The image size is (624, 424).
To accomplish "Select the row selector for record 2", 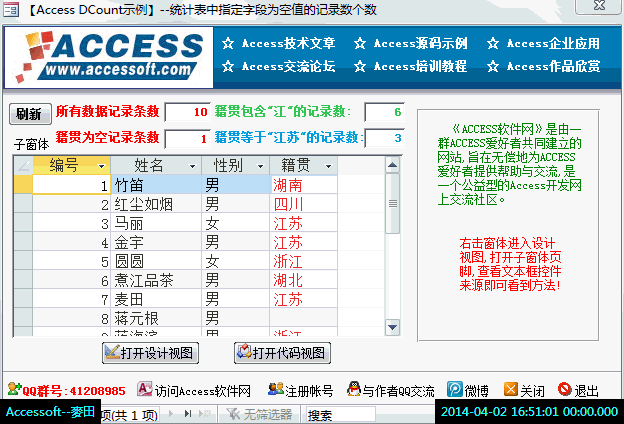I will pyautogui.click(x=23, y=204).
